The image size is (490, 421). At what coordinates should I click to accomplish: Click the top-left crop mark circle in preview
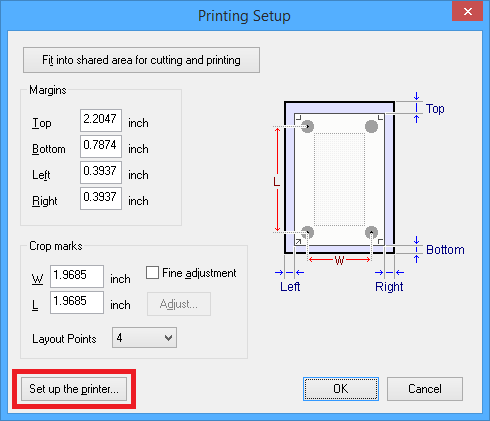point(307,126)
